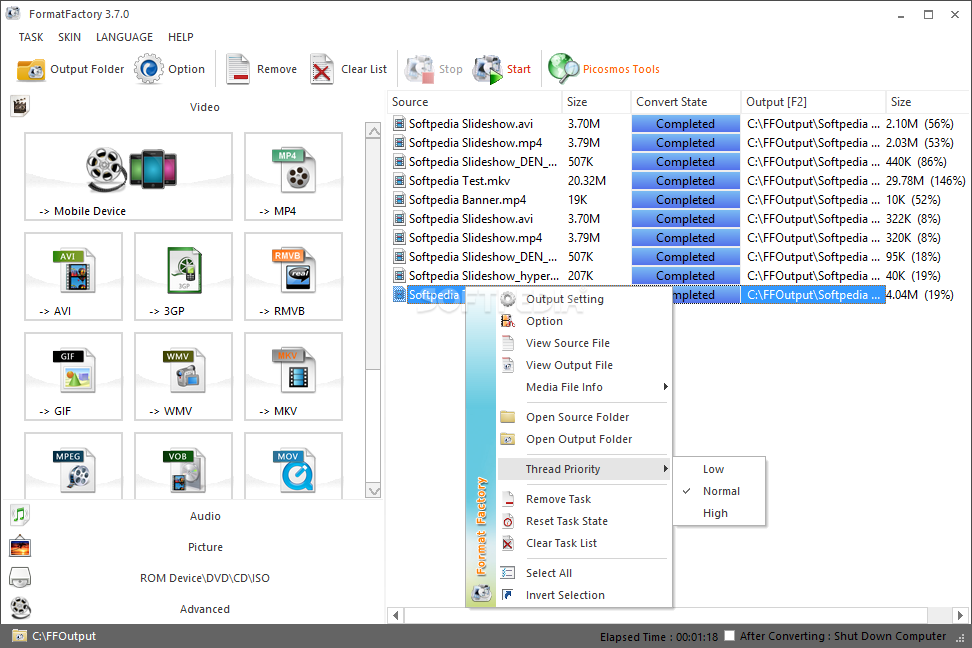Screen dimensions: 972x648
Task: Select the Softpedia Test.mkv task row
Action: pos(679,181)
